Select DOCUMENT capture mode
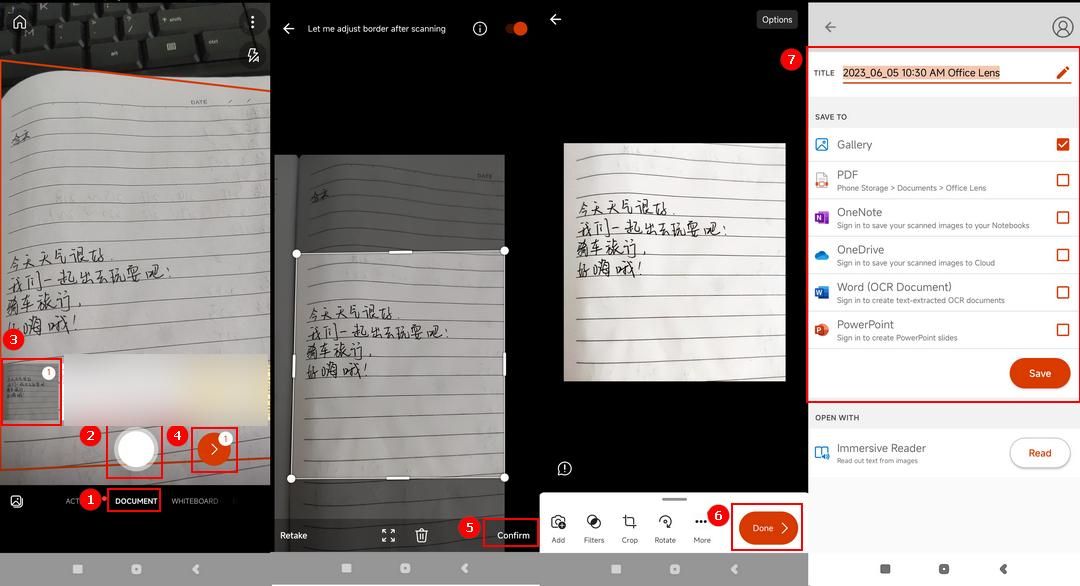Image resolution: width=1080 pixels, height=586 pixels. tap(134, 500)
